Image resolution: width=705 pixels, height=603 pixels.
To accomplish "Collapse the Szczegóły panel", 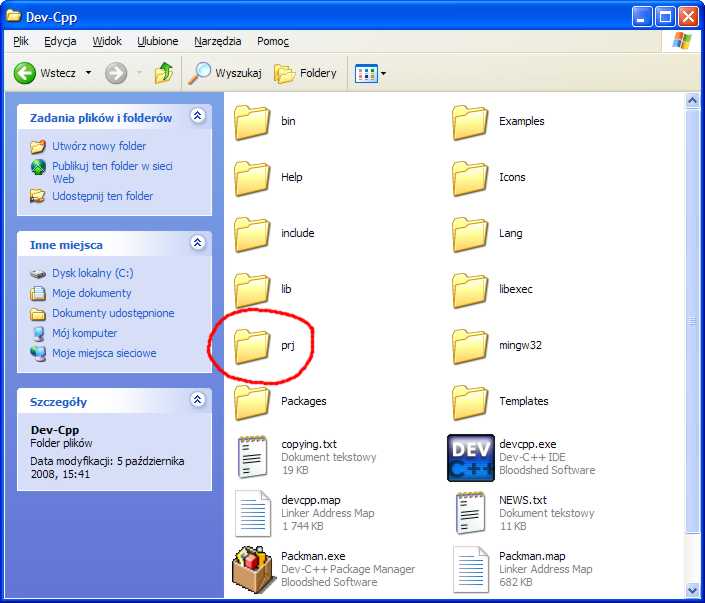I will tap(197, 401).
